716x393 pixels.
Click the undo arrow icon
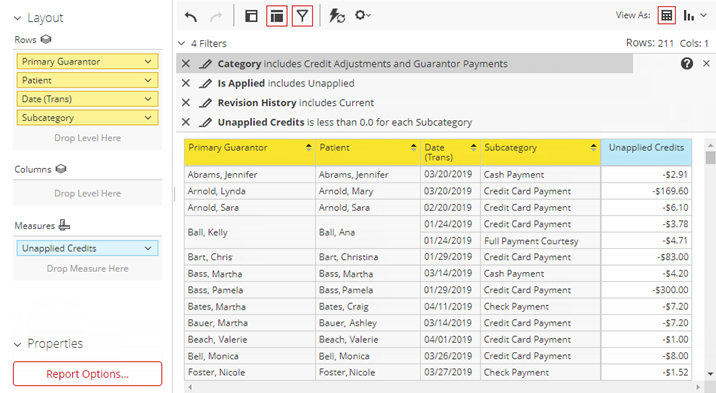tap(191, 17)
